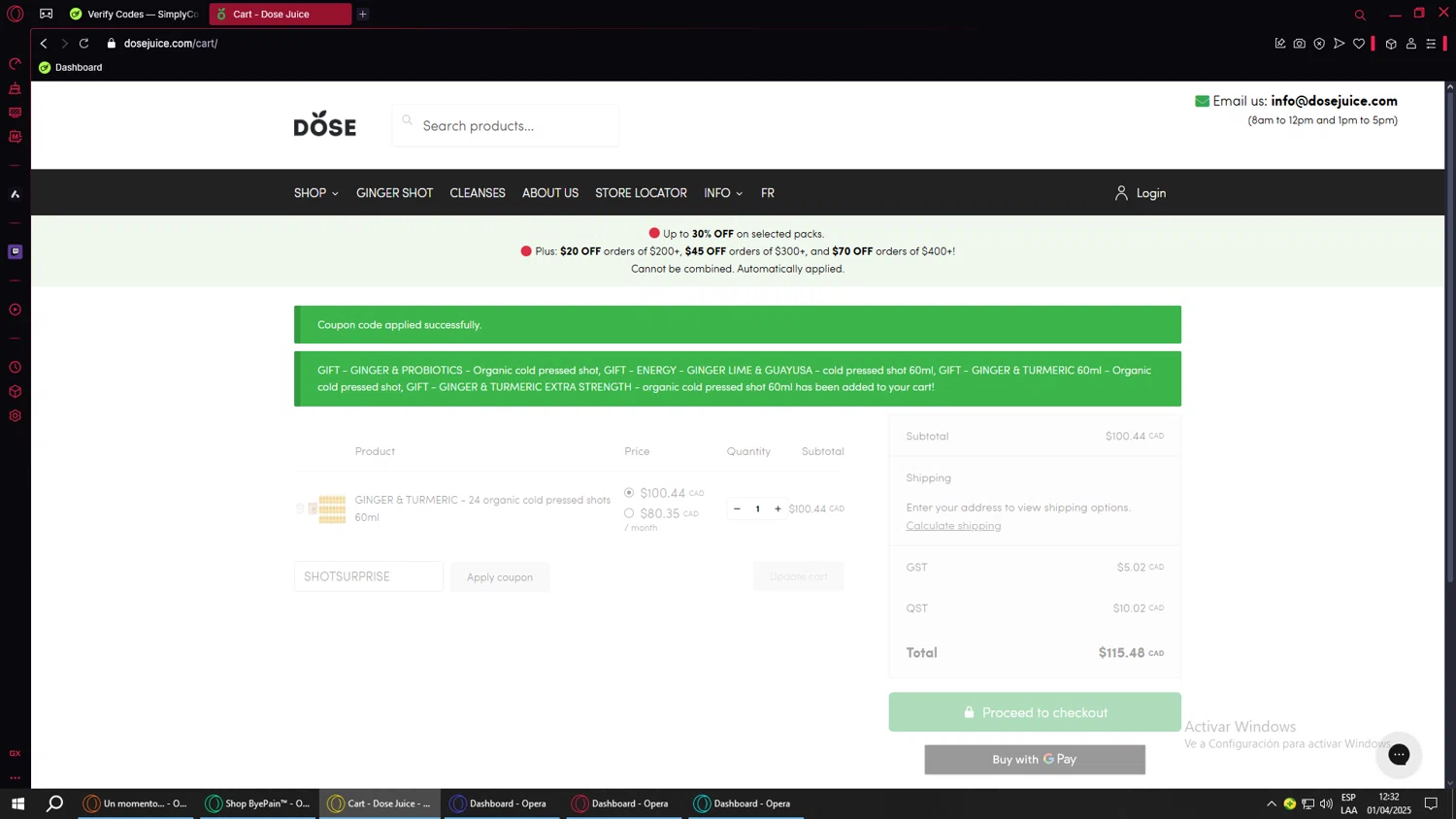
Task: Switch to Verify Codes SimplyCodes tab
Action: point(134,15)
